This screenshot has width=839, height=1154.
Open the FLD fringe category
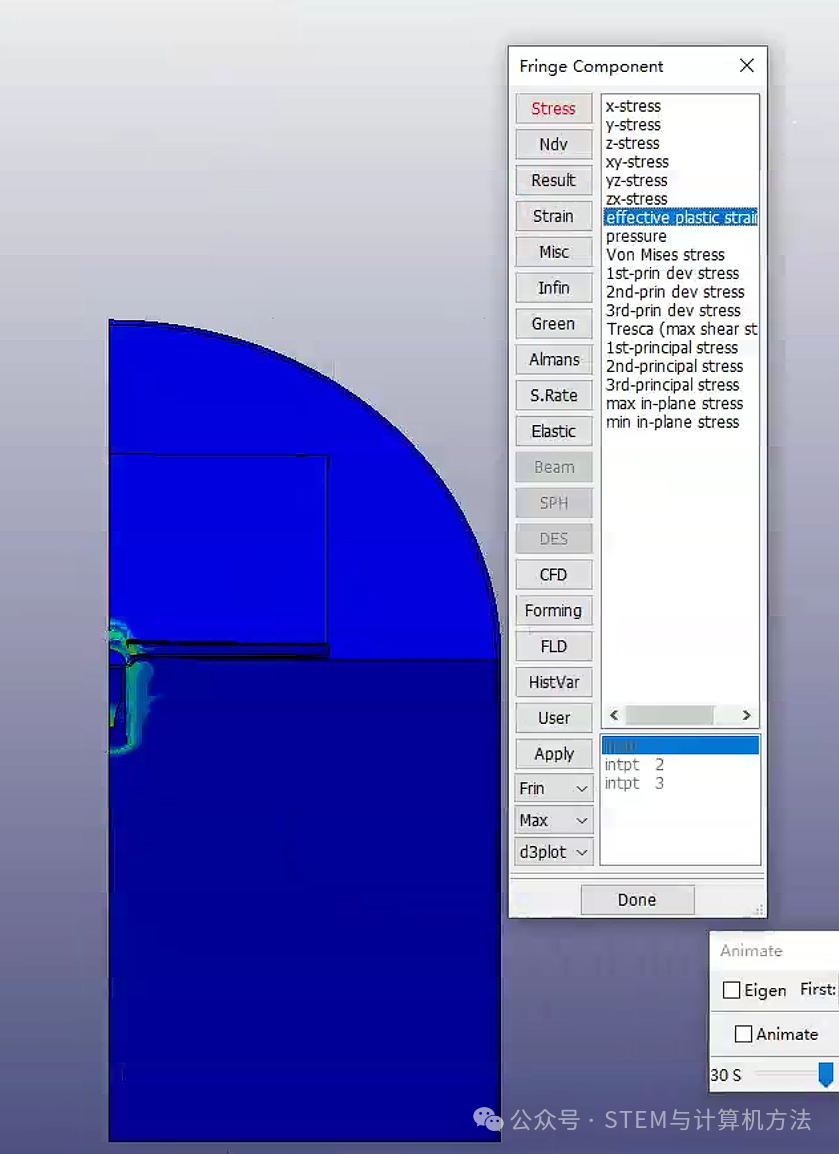pyautogui.click(x=553, y=647)
